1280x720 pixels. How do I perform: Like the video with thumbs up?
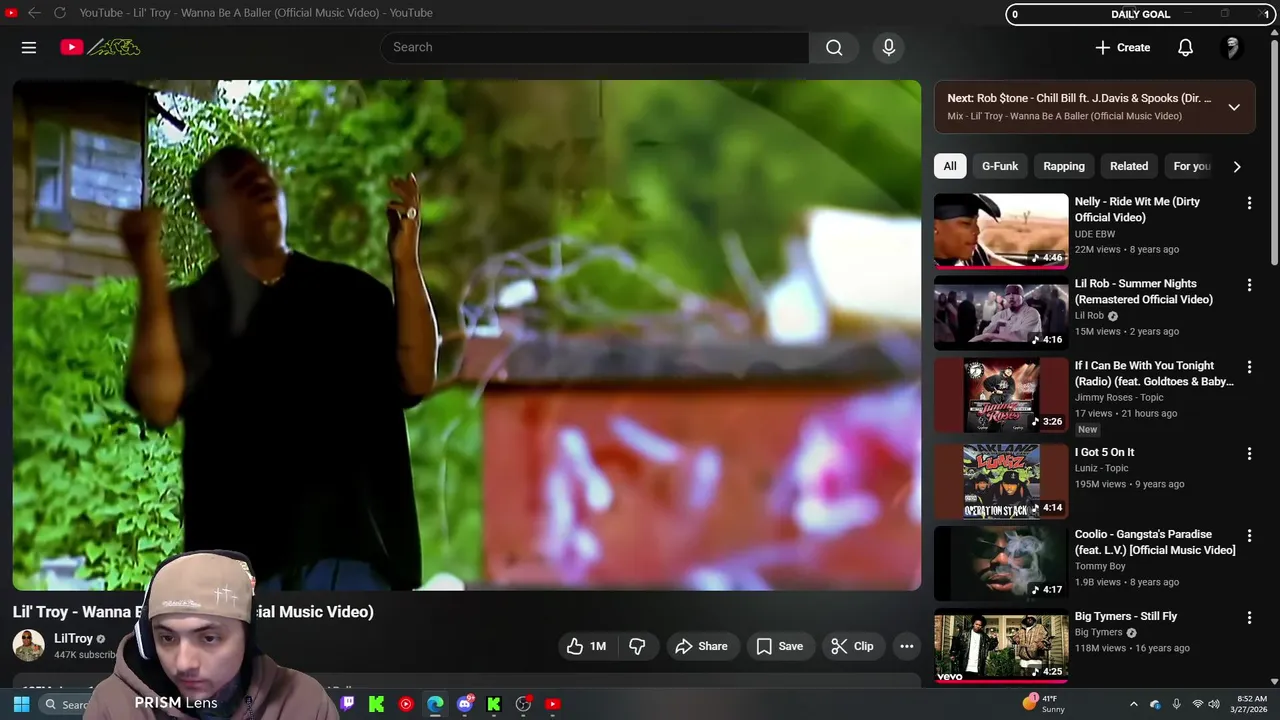click(x=587, y=646)
